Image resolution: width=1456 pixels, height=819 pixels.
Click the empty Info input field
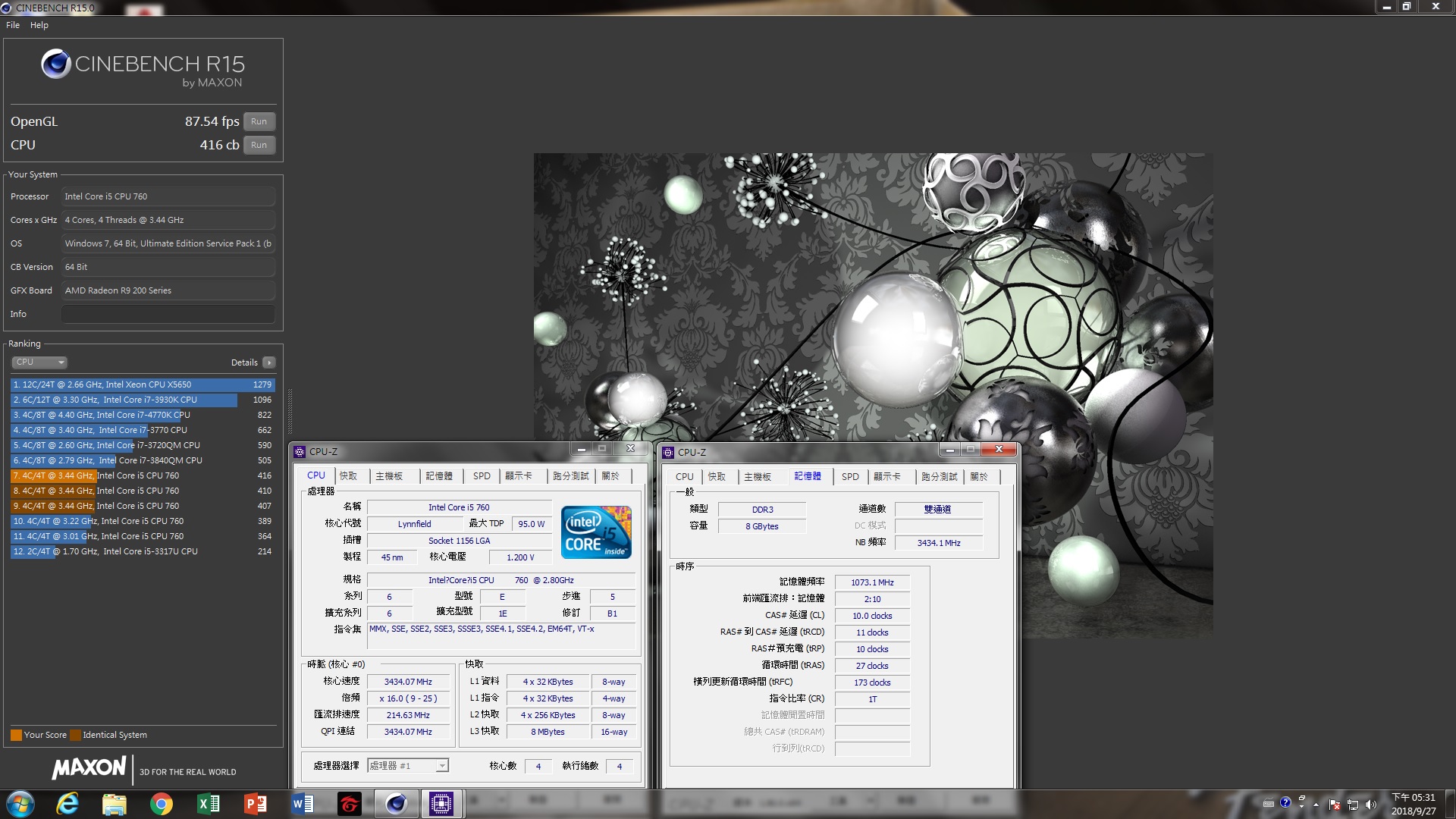coord(168,314)
